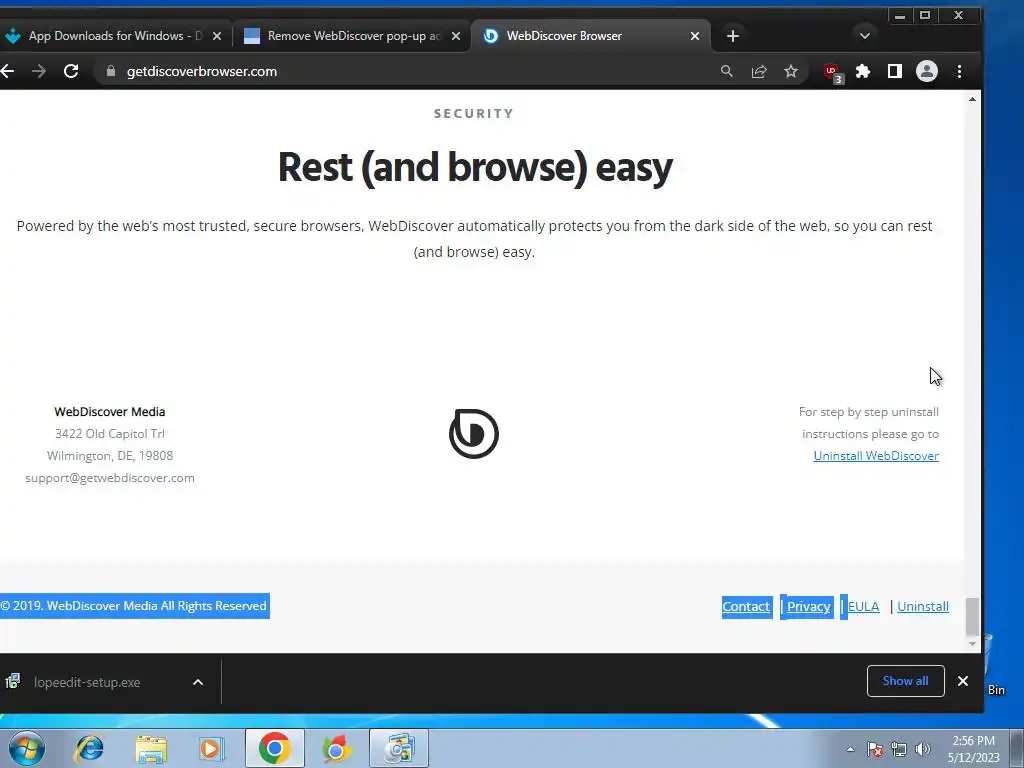The image size is (1024, 768).
Task: Click the browser forward arrow
Action: pyautogui.click(x=39, y=71)
